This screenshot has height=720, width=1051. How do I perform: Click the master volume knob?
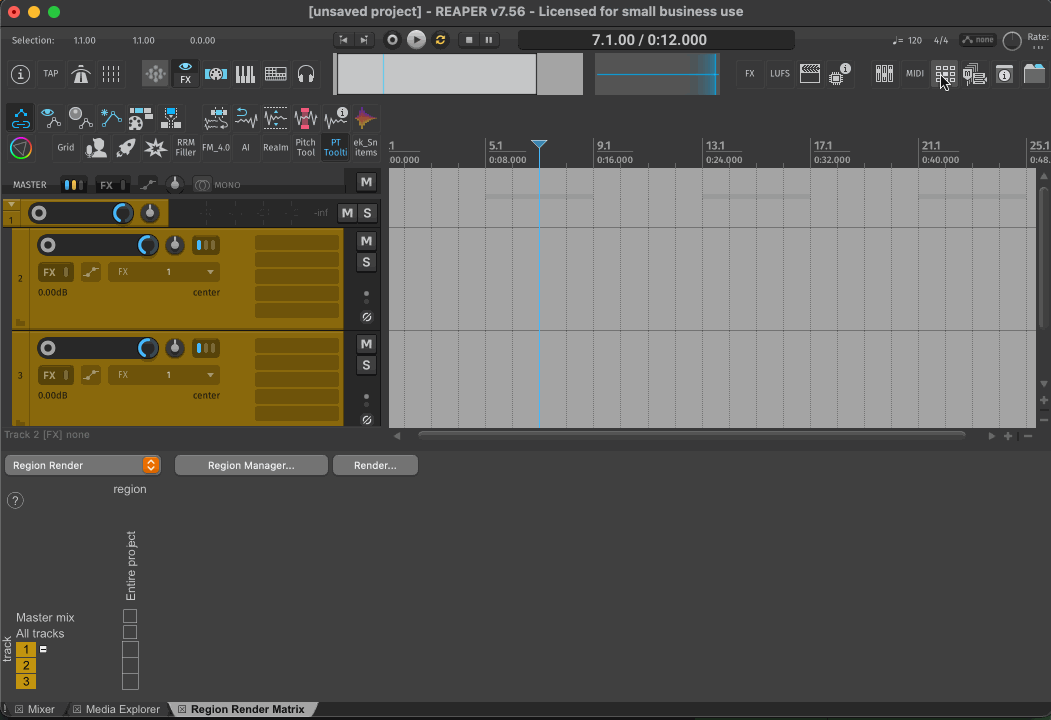coord(174,184)
